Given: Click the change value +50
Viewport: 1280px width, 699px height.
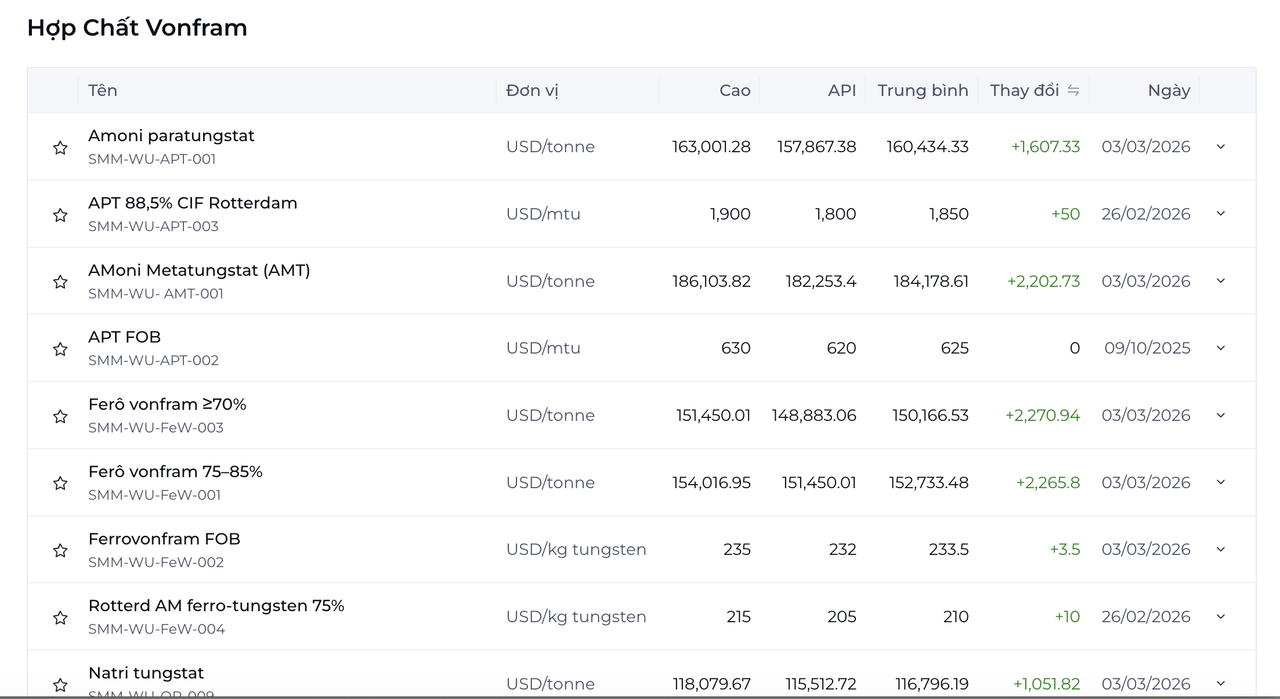Looking at the screenshot, I should (x=1065, y=213).
